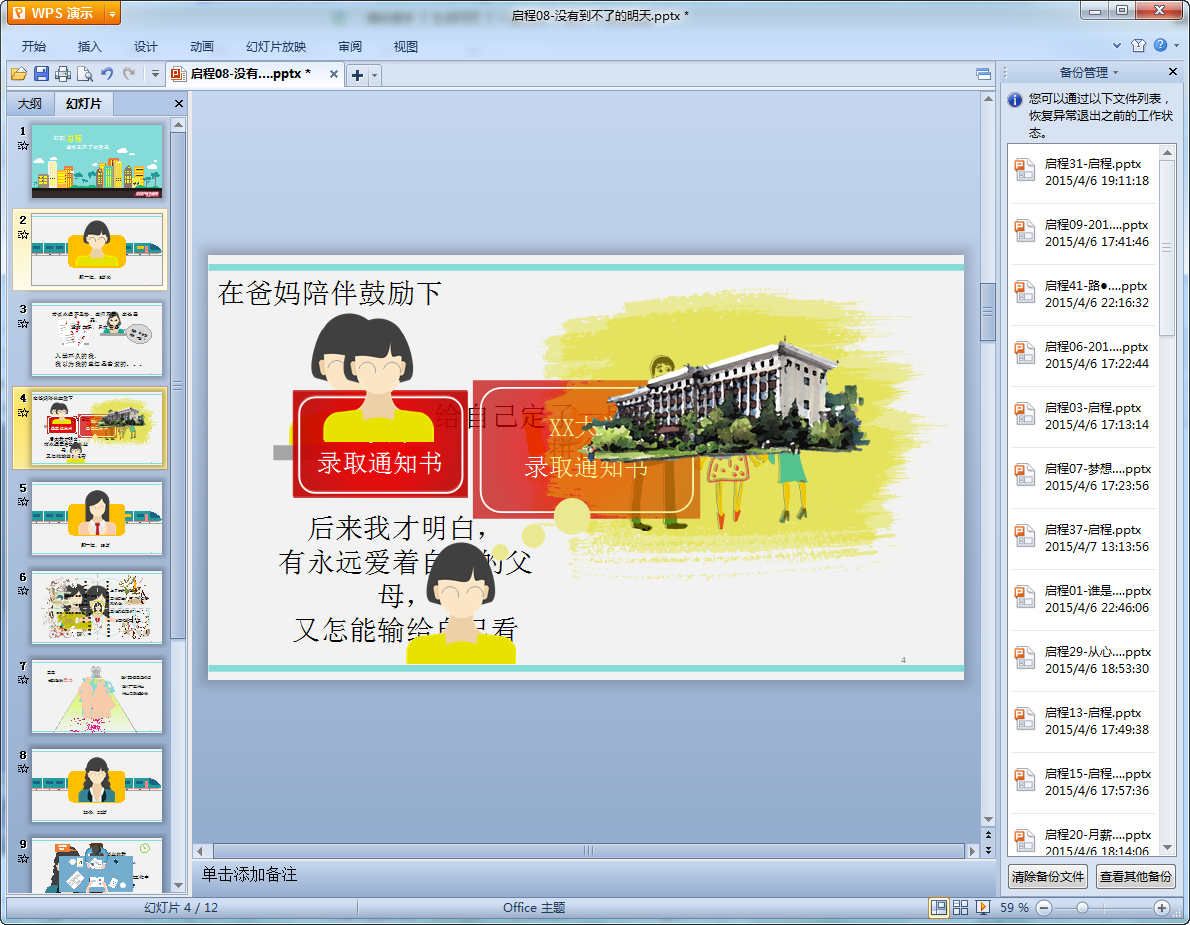Click 清除备份文件 button
Viewport: 1190px width, 925px height.
(x=1047, y=876)
